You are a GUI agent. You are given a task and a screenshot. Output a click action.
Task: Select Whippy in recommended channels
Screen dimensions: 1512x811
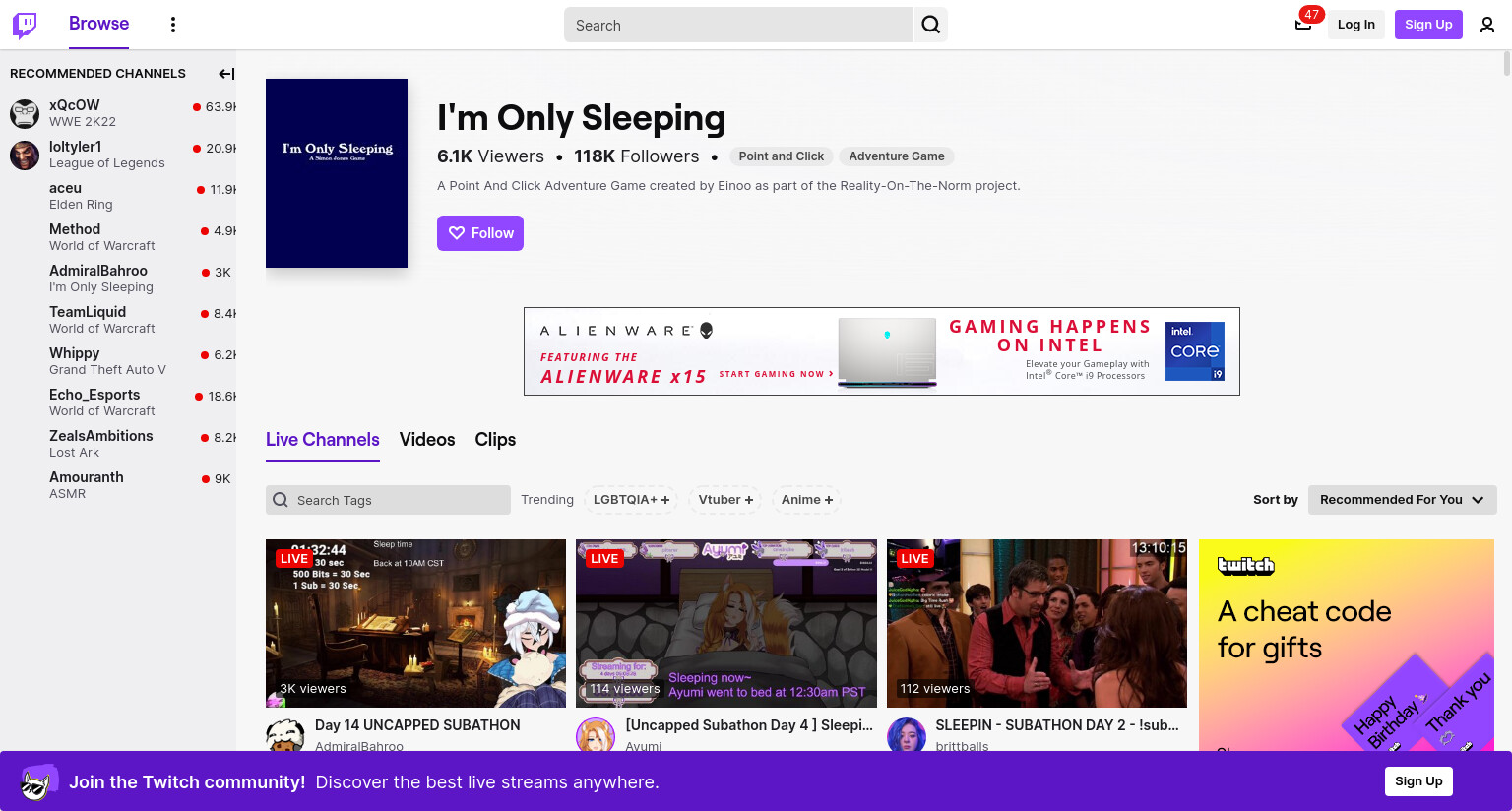[x=118, y=361]
